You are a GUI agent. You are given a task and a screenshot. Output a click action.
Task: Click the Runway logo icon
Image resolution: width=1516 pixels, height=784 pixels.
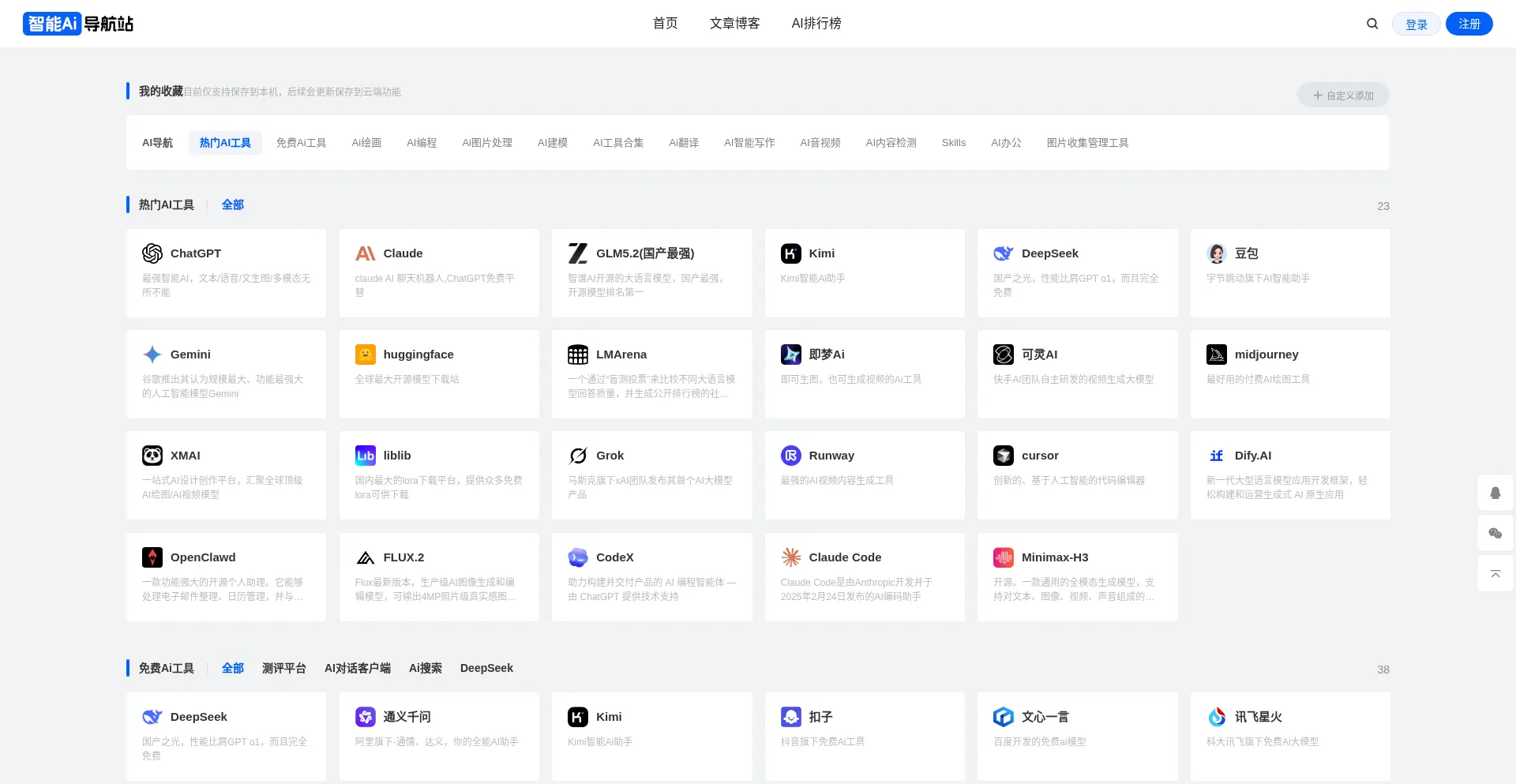coord(791,456)
